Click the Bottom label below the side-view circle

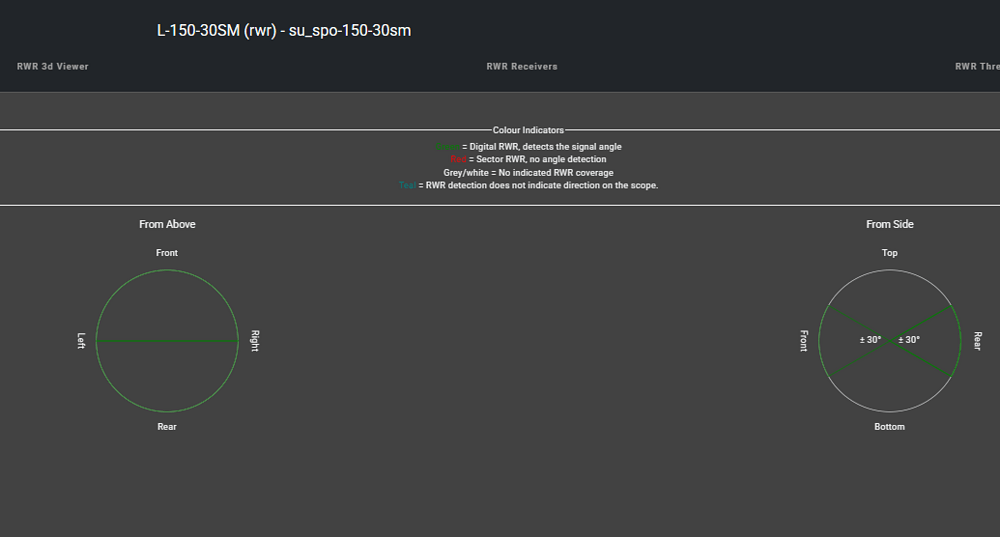889,427
